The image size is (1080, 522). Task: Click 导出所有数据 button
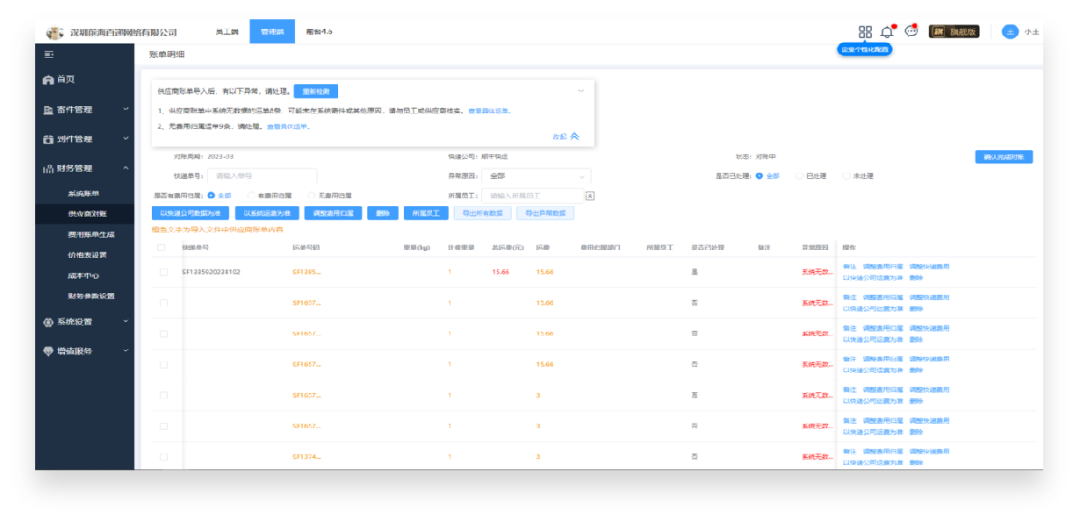point(482,213)
